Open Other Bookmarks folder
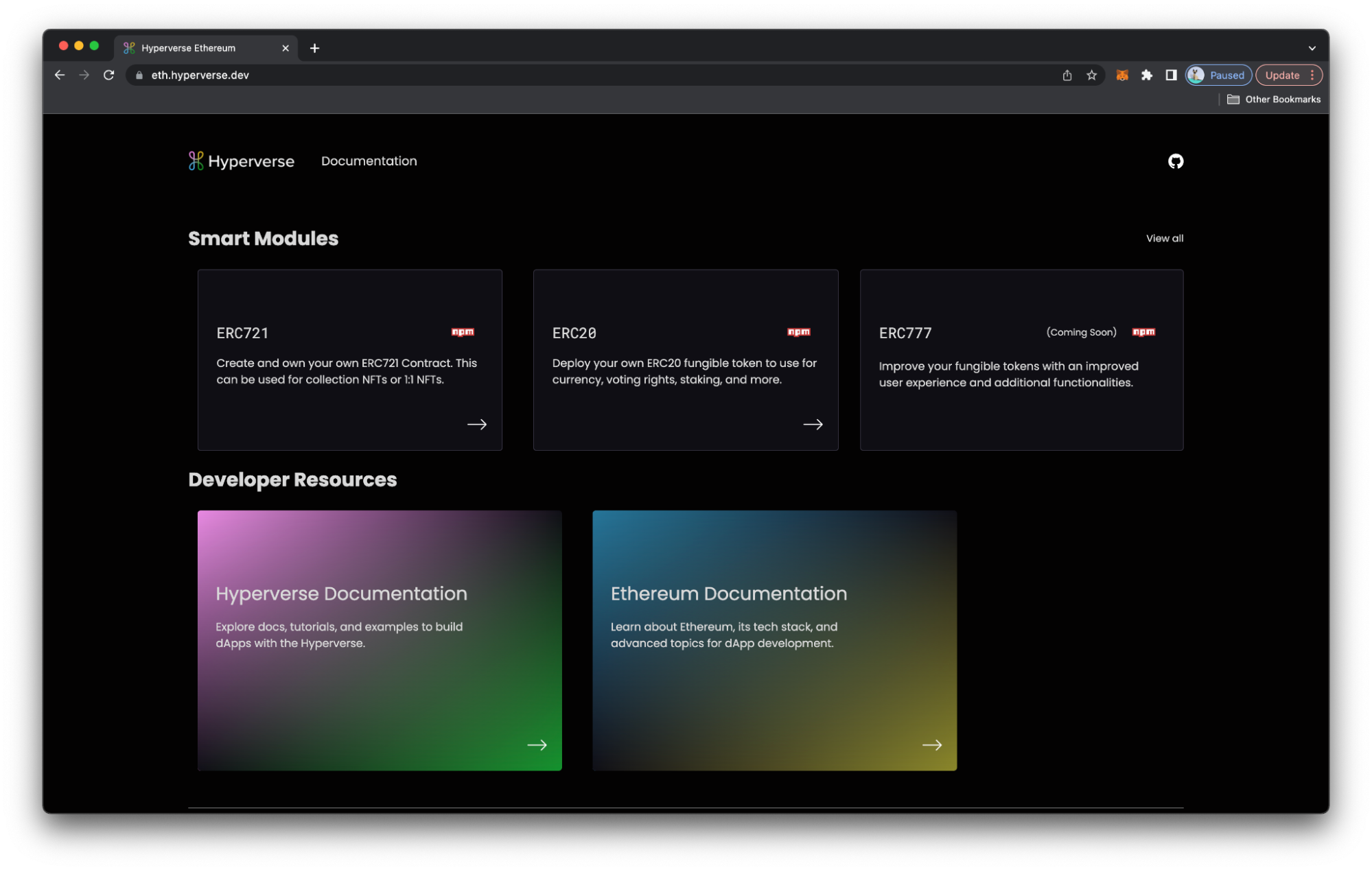 (1273, 99)
